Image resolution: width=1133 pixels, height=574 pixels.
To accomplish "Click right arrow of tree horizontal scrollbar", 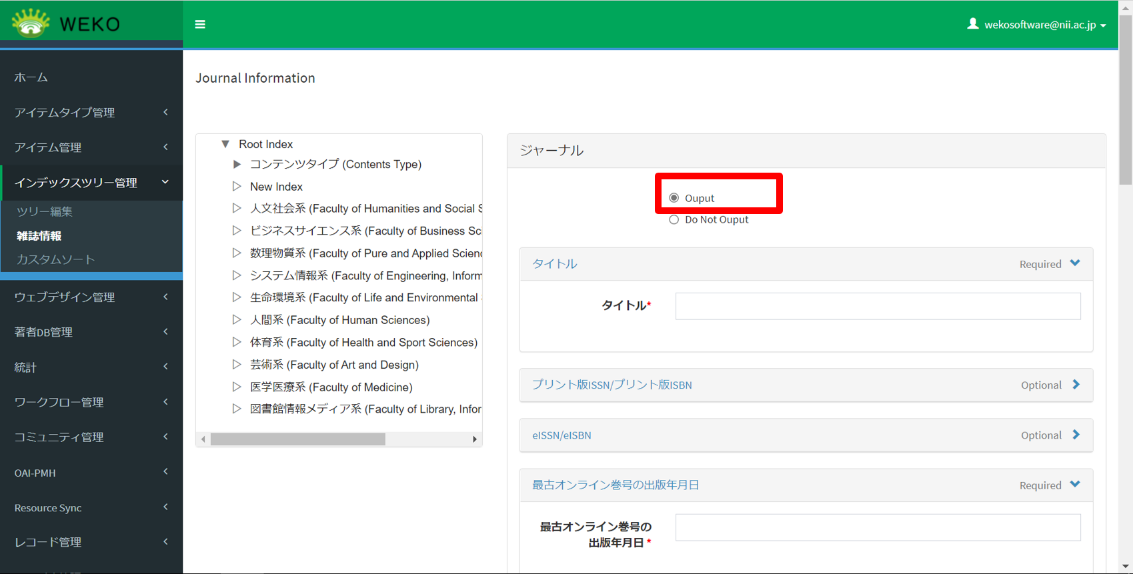I will 474,439.
